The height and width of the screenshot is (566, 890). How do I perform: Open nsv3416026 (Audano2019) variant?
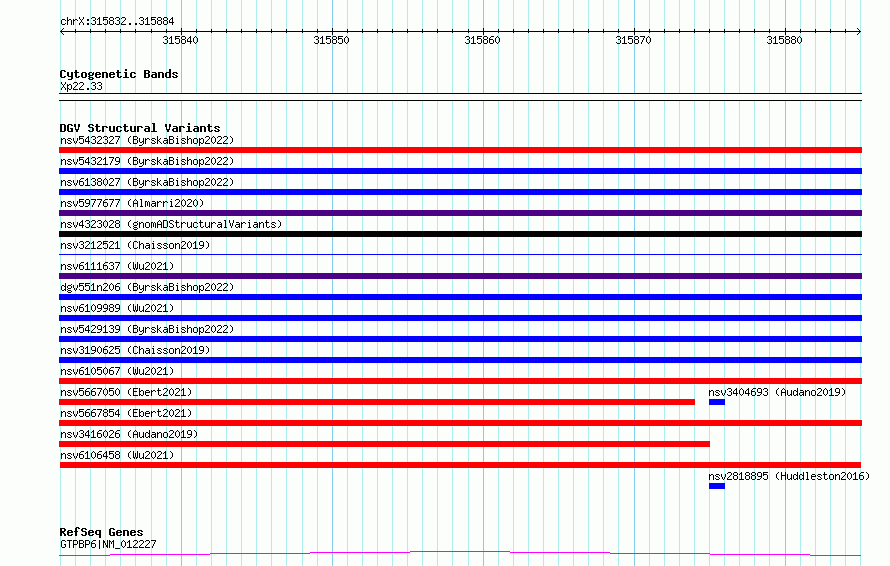[x=129, y=434]
